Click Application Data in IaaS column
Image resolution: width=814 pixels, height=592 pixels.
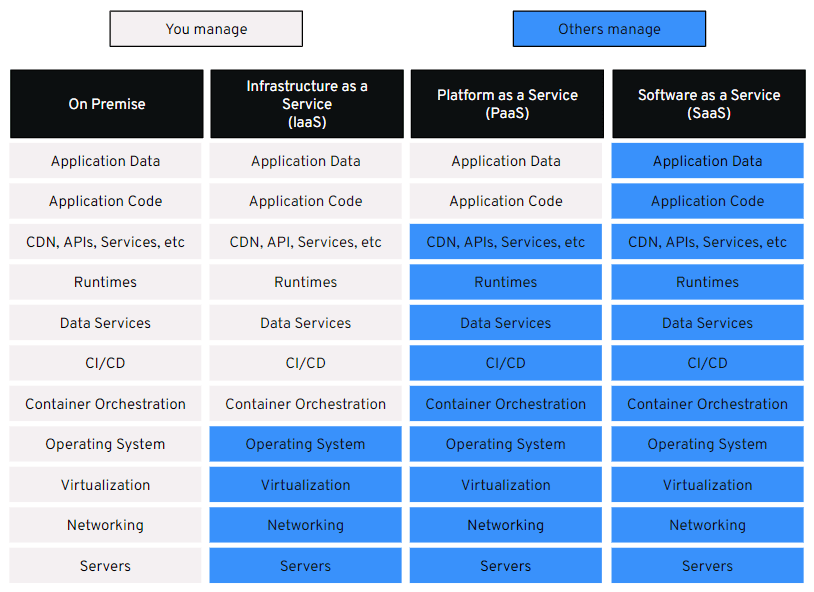[x=306, y=161]
